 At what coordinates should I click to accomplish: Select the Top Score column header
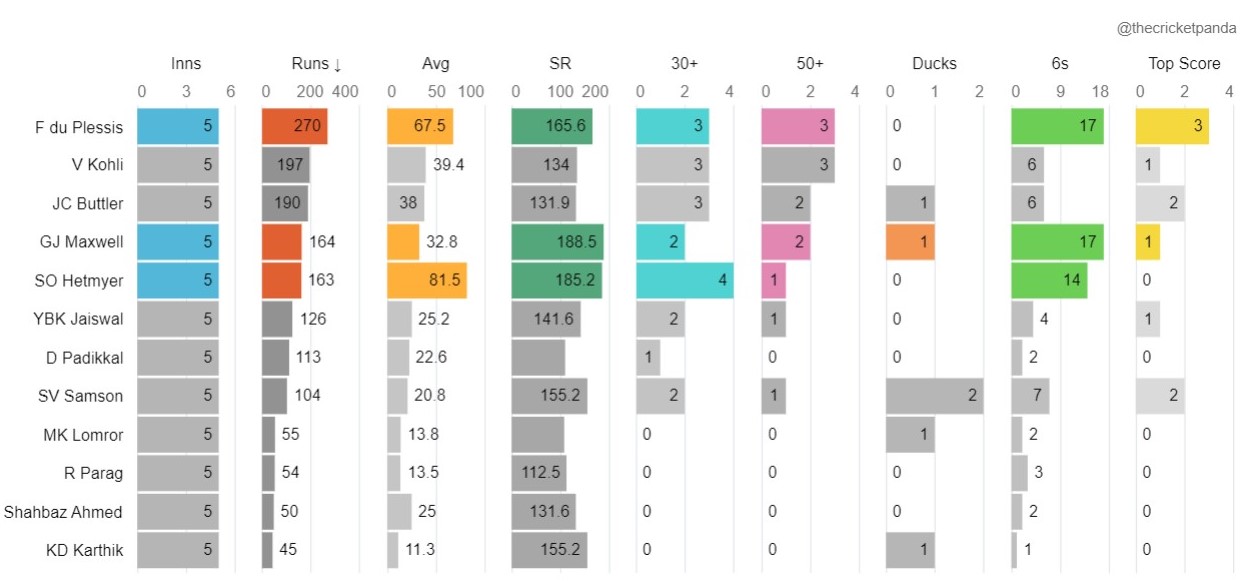(x=1184, y=64)
